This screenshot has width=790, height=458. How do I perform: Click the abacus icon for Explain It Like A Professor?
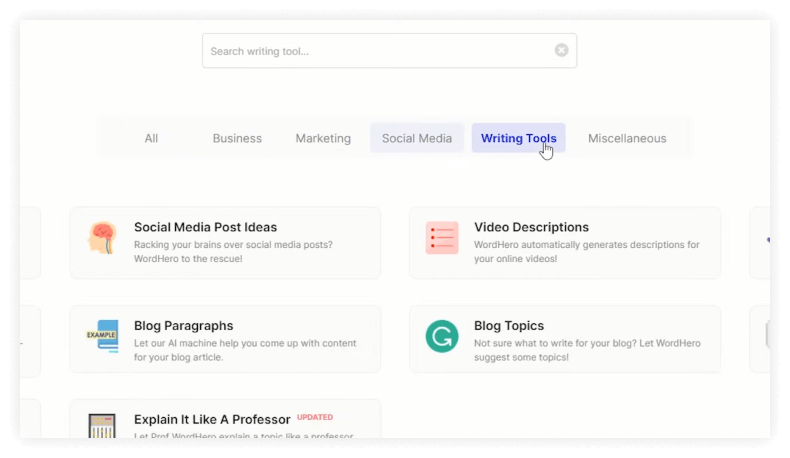click(x=102, y=426)
